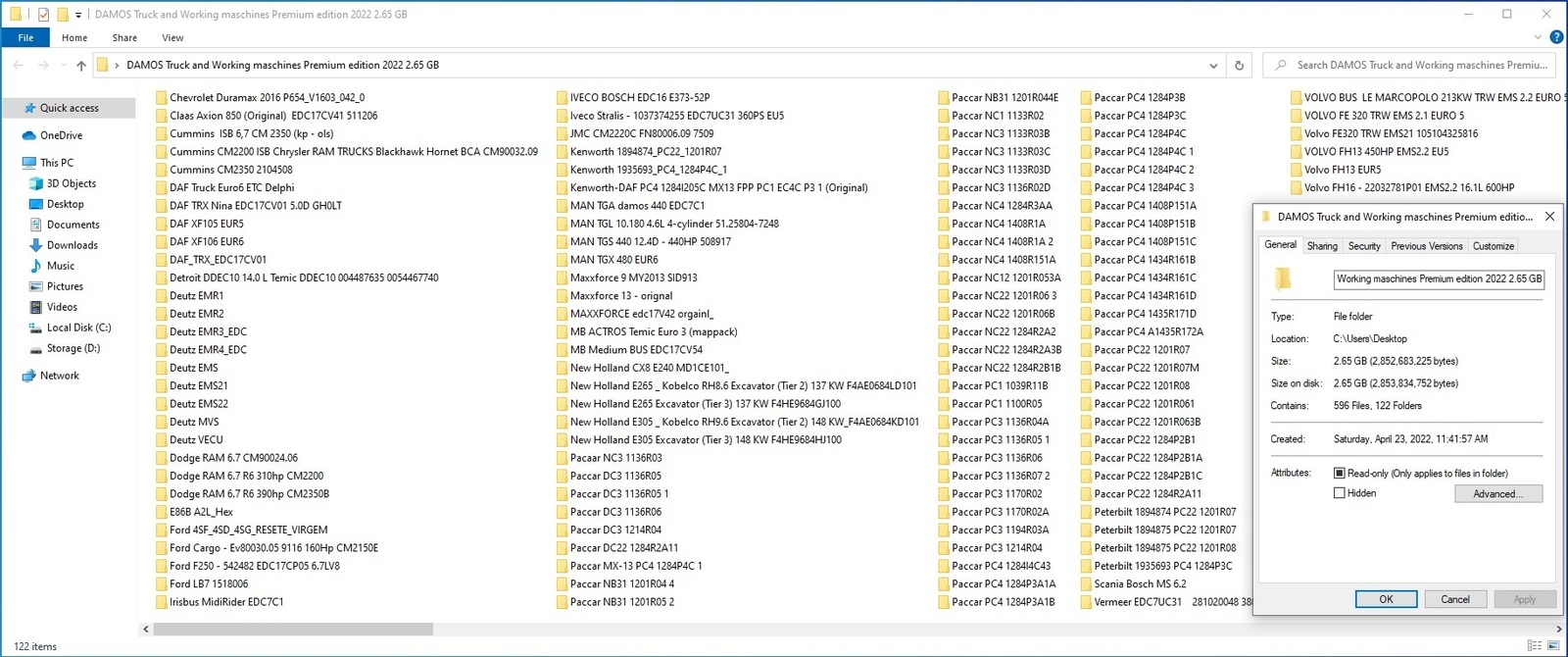The height and width of the screenshot is (657, 1568).
Task: Select Chevrolet Duramax 2016 folder icon
Action: (161, 98)
